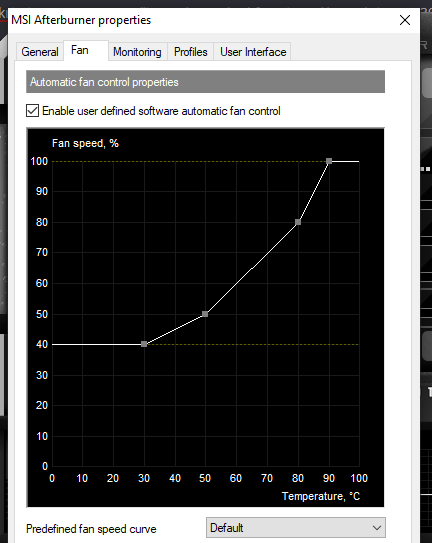Click the Fan tab label
The image size is (432, 543).
tap(80, 50)
